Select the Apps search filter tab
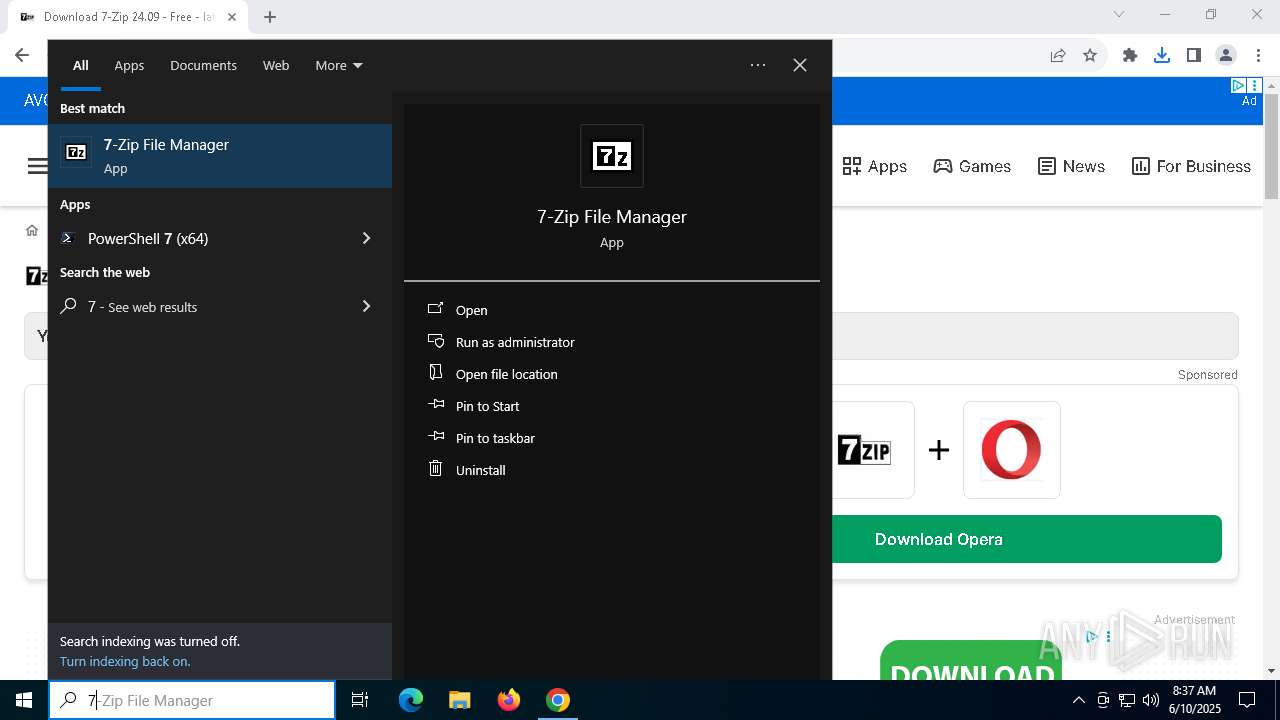The width and height of the screenshot is (1280, 720). [129, 65]
